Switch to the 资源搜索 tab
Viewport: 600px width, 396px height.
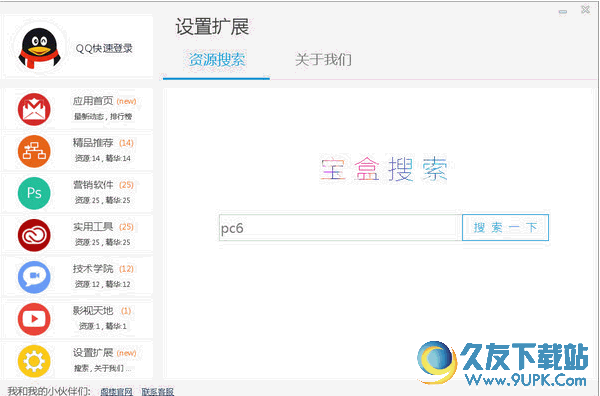coord(217,60)
